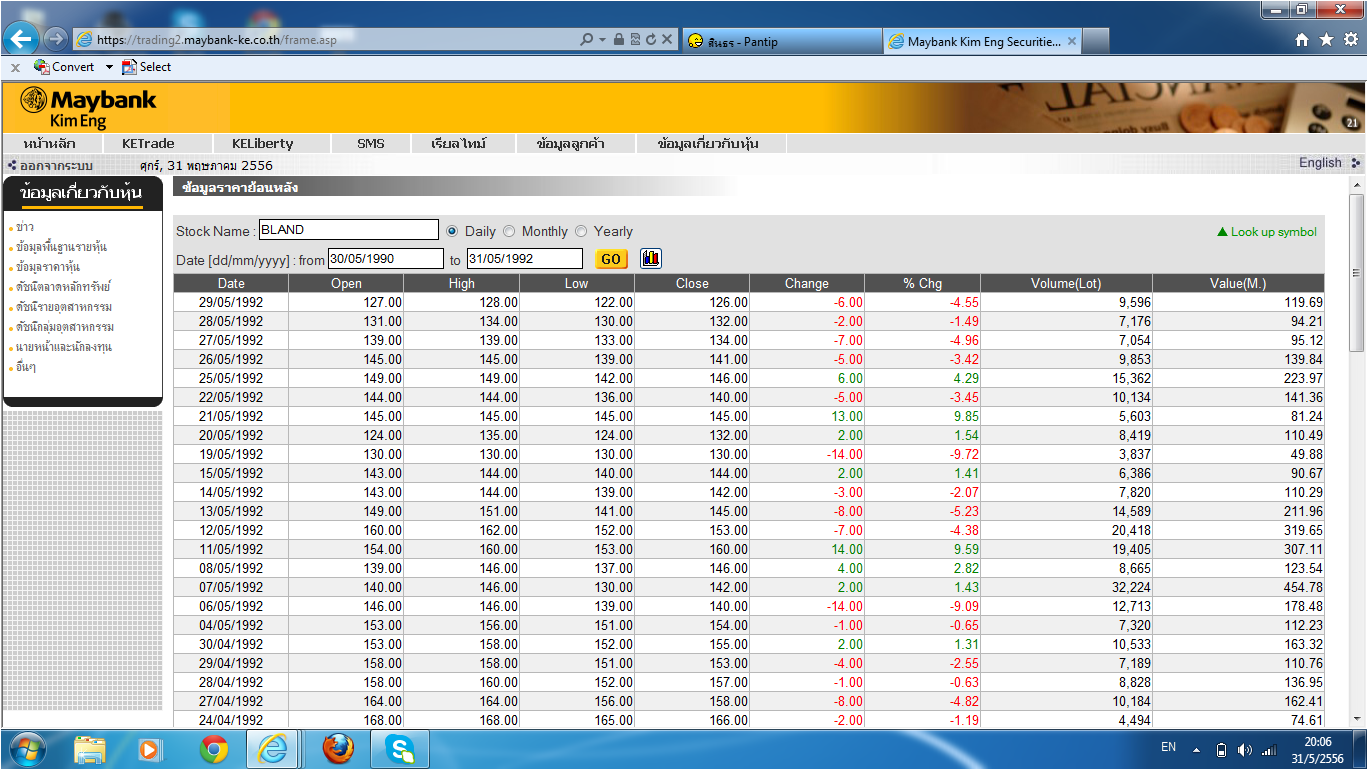This screenshot has height=770, width=1368.
Task: Click the Select toolbar button
Action: click(146, 67)
